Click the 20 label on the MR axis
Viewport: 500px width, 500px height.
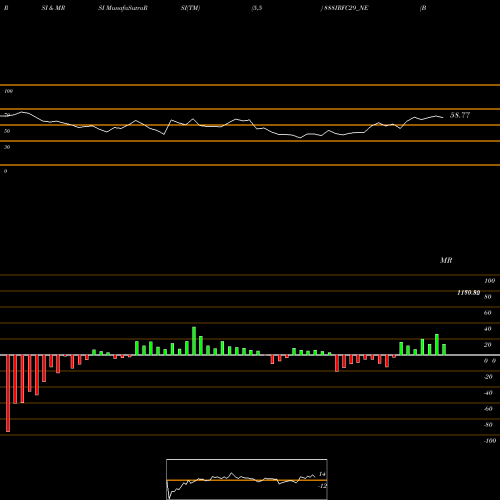488,345
